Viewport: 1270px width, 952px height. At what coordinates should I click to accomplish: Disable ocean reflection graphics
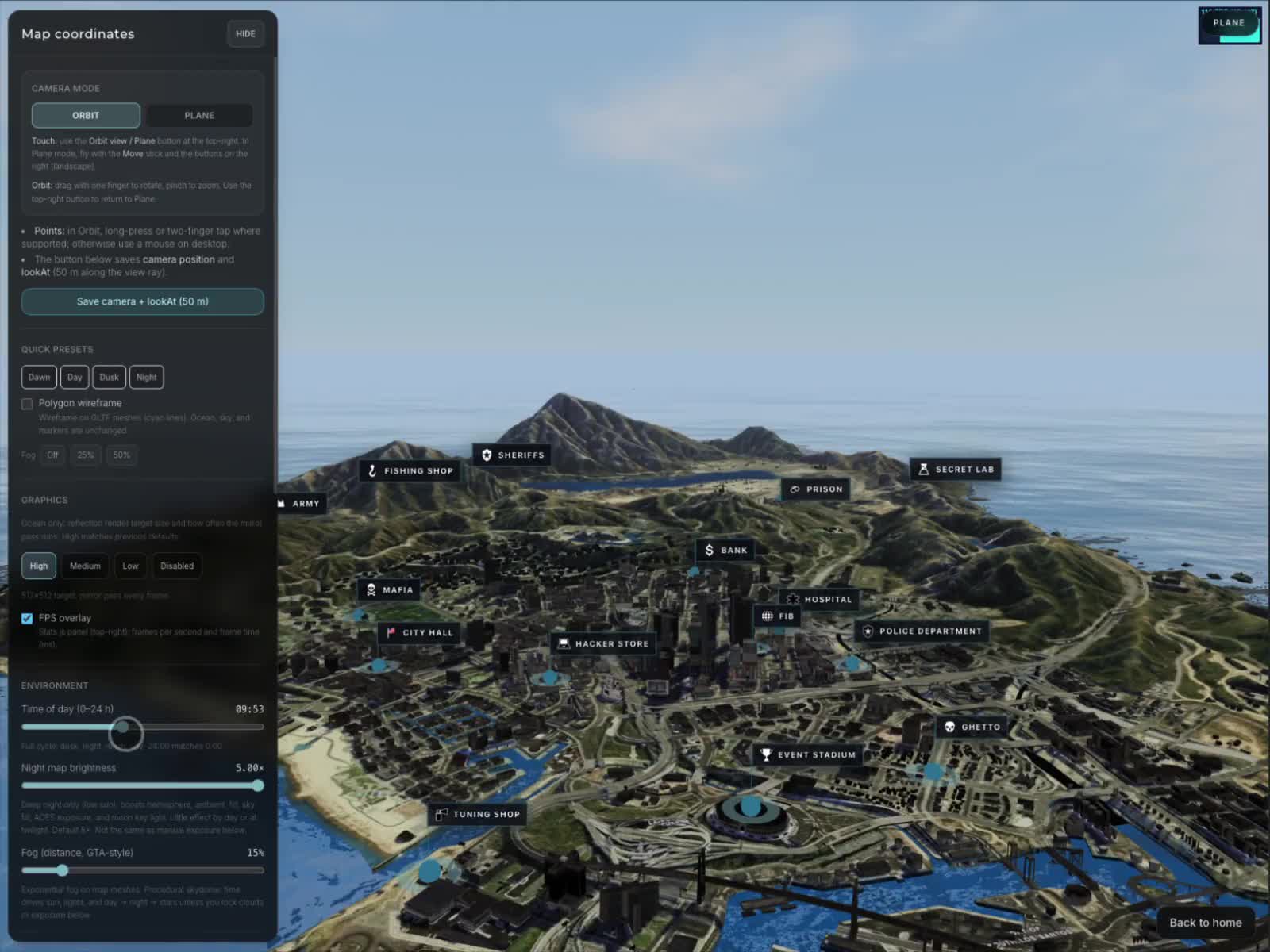(x=176, y=566)
